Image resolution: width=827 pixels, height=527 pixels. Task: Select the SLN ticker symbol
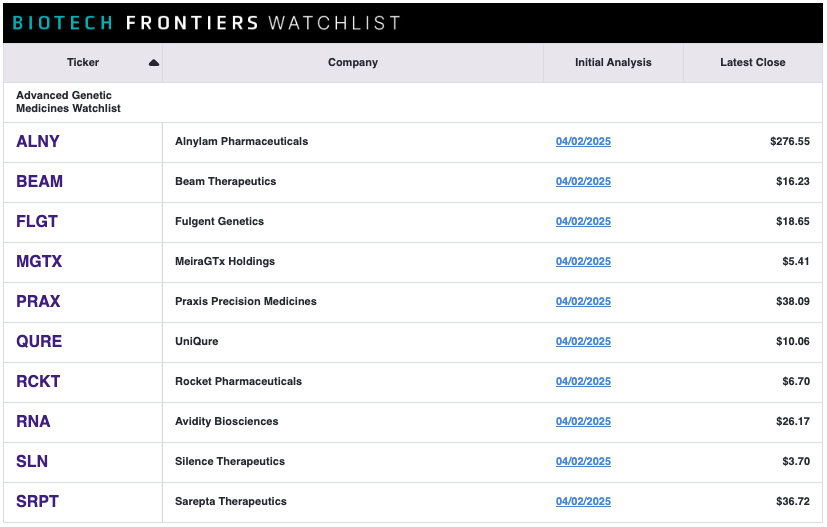32,462
